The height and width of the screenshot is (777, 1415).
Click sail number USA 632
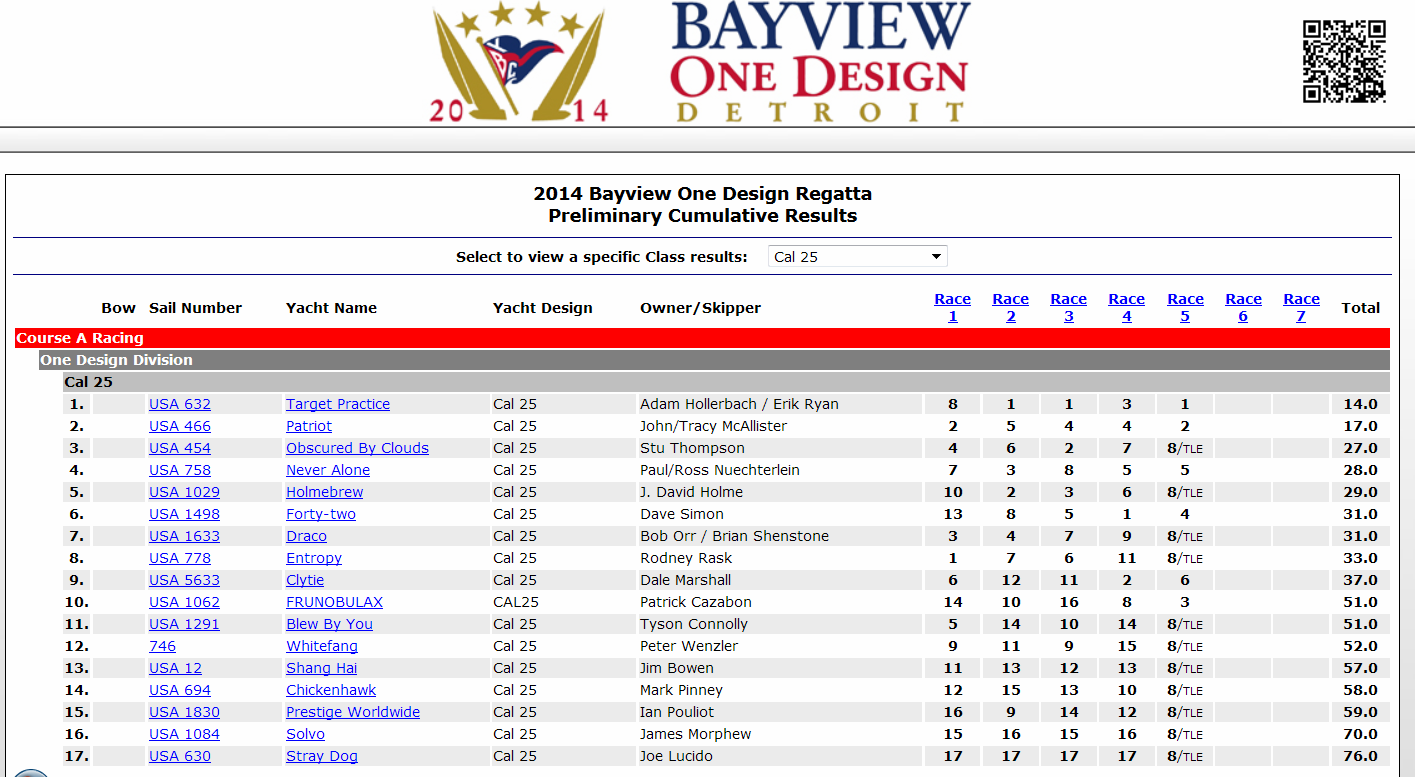pos(180,404)
